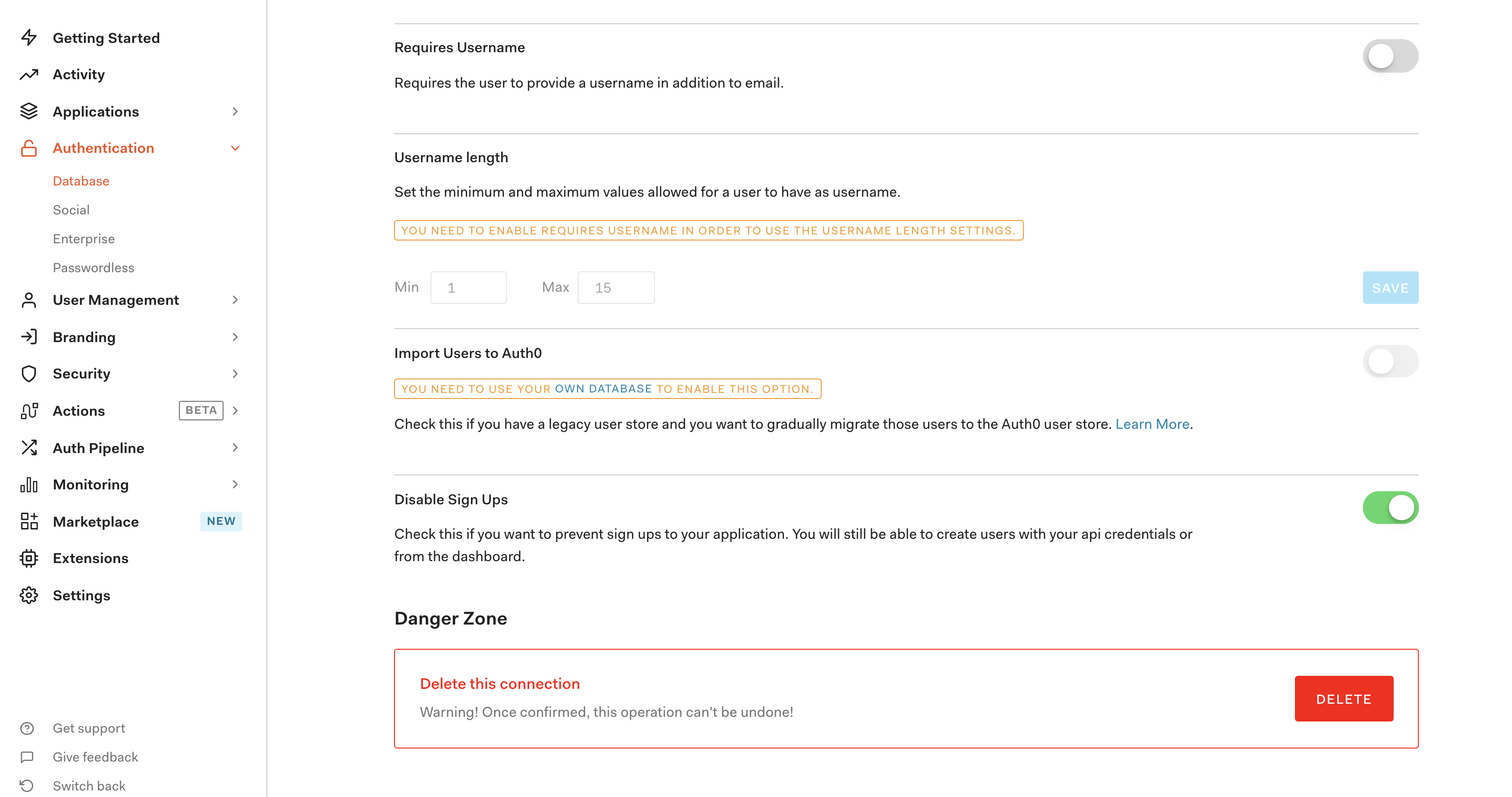Click the Auth Pipeline shuffle icon
Image resolution: width=1512 pixels, height=797 pixels.
pos(29,447)
